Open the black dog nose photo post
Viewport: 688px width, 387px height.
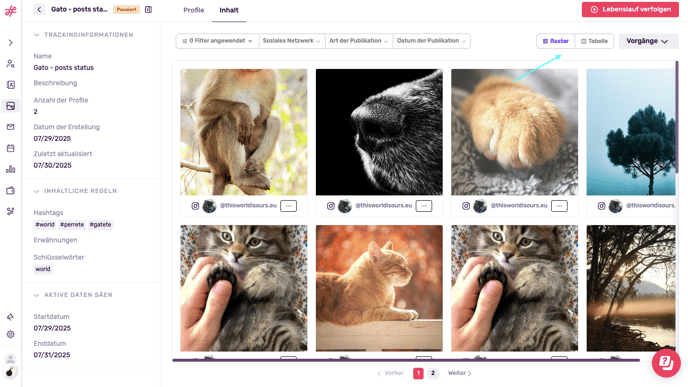click(x=379, y=132)
